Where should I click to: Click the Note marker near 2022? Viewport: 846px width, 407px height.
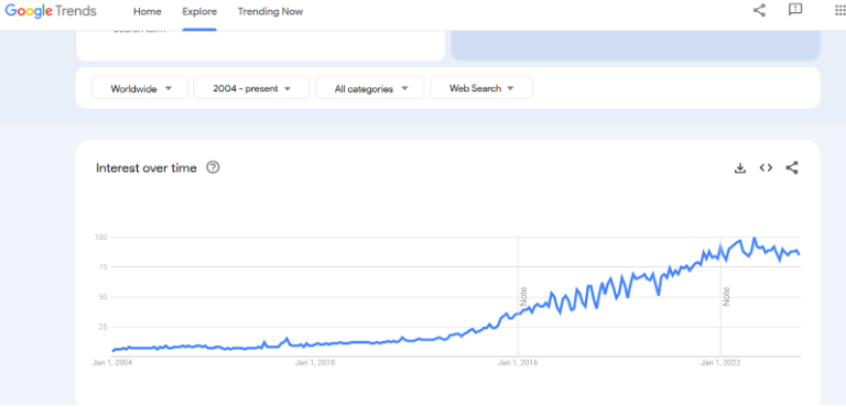[727, 296]
